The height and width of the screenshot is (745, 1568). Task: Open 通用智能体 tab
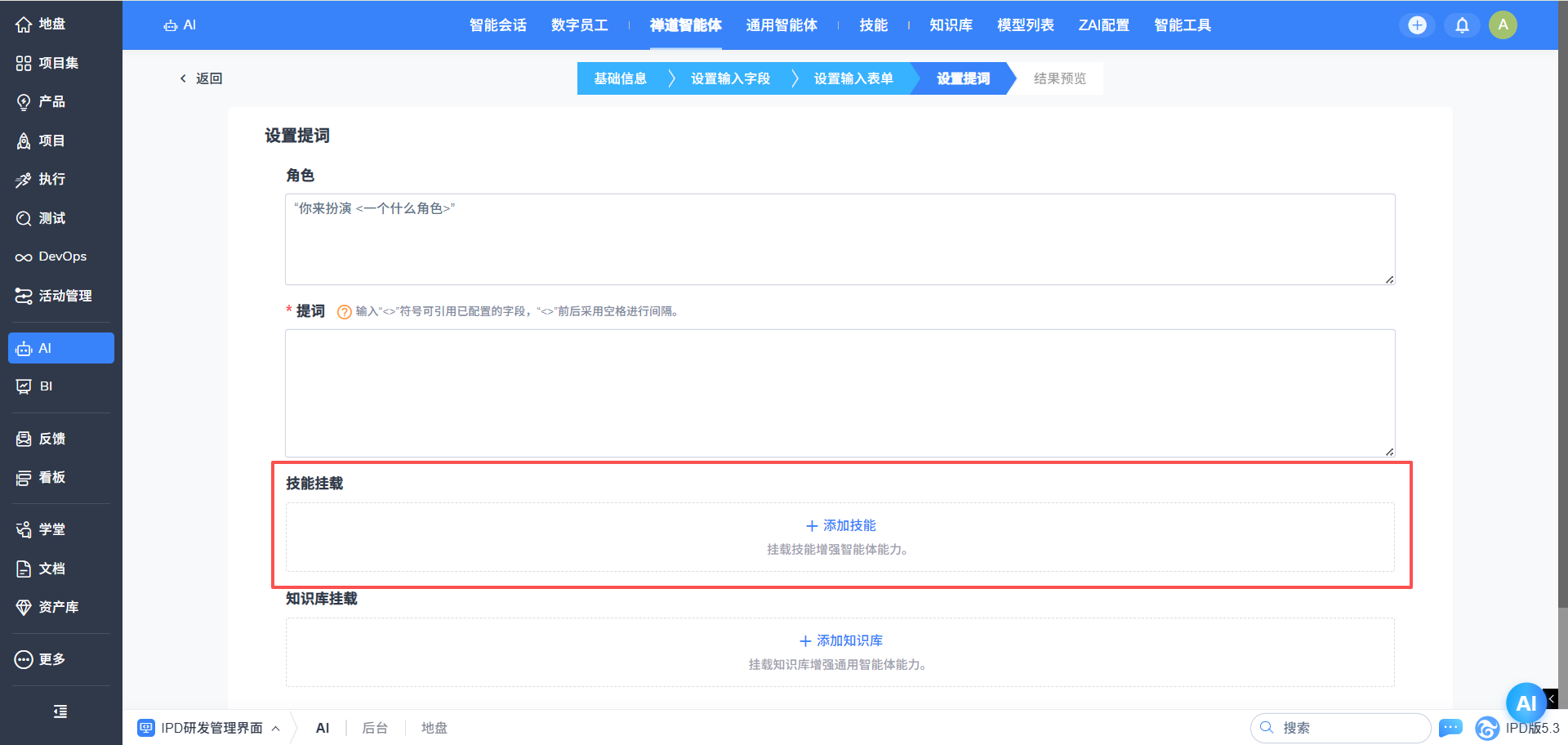pos(782,25)
